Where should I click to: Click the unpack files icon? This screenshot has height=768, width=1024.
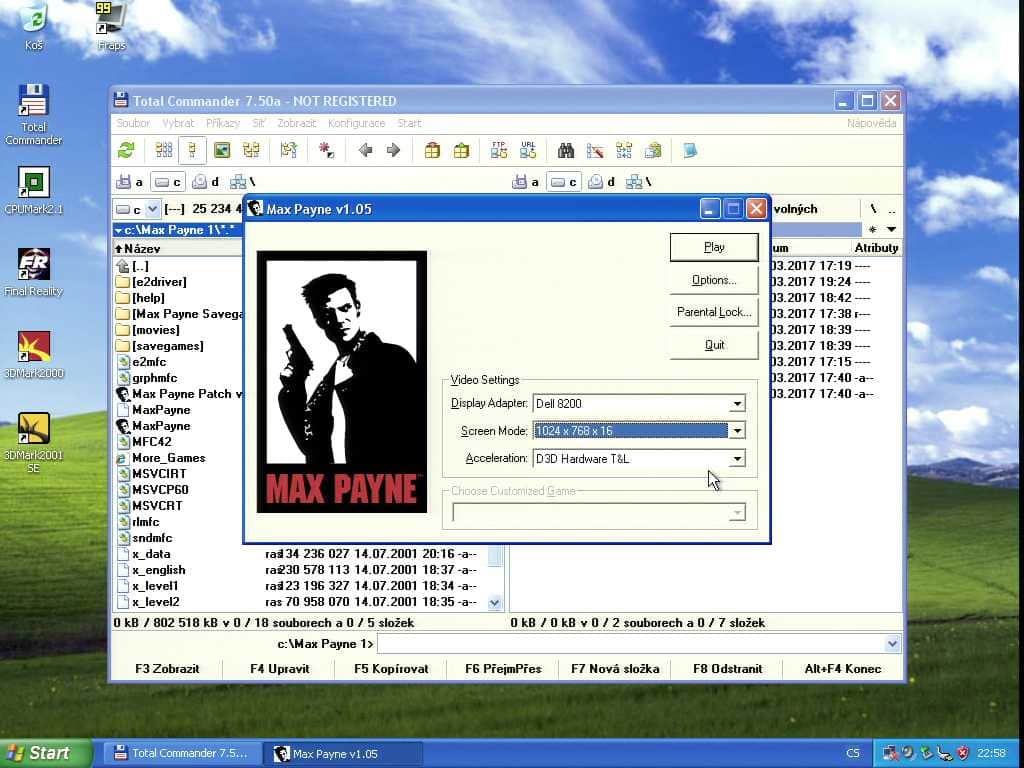pos(461,151)
